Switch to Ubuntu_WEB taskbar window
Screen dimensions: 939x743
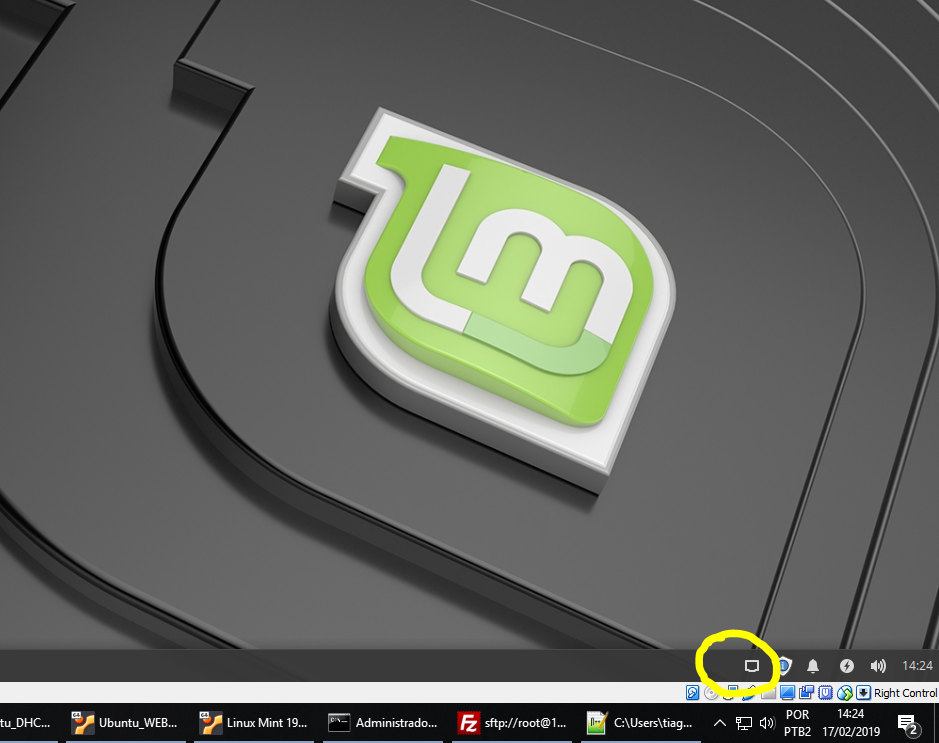tap(126, 723)
